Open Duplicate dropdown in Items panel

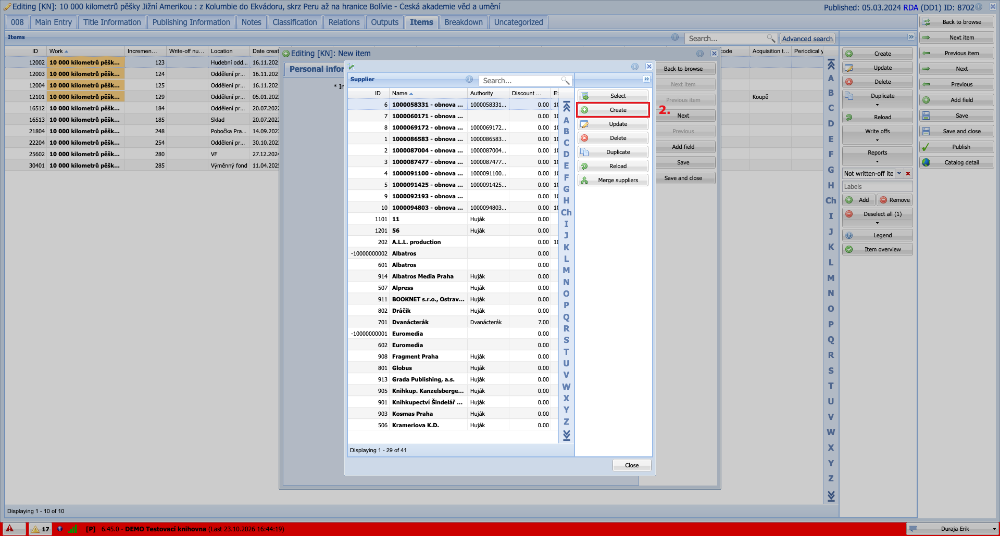click(878, 98)
